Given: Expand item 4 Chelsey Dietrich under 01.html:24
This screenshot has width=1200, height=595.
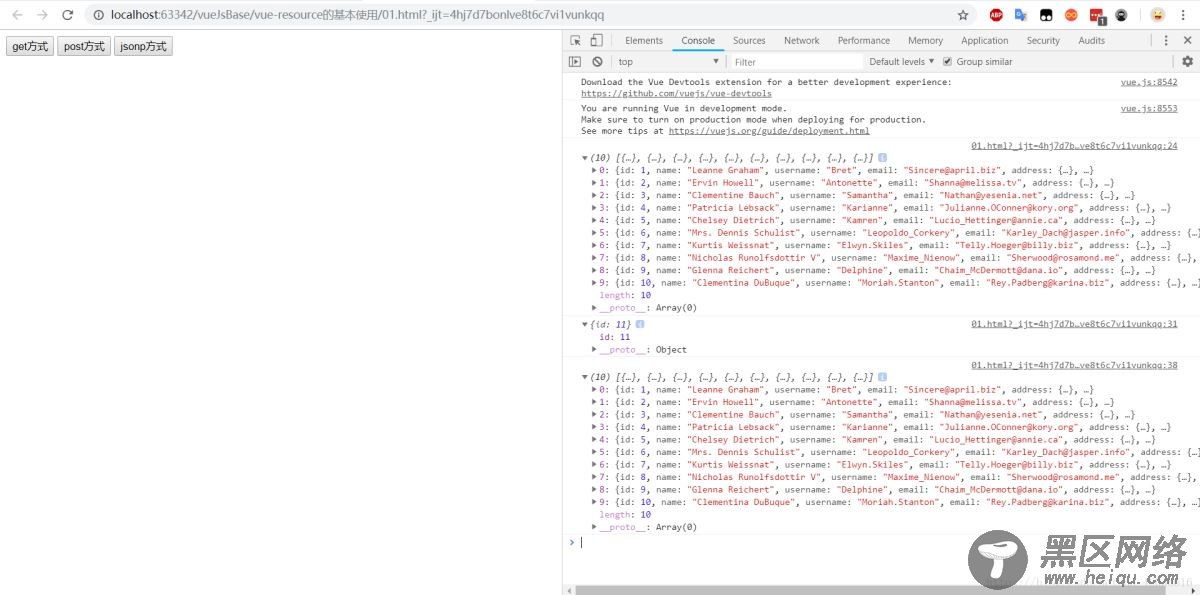Looking at the screenshot, I should 594,220.
